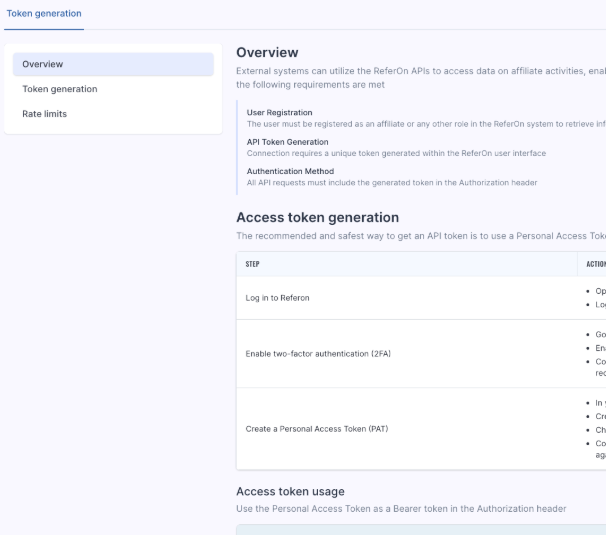This screenshot has width=606, height=535.
Task: Click the 'Connection requires a unique token' description
Action: [396, 153]
